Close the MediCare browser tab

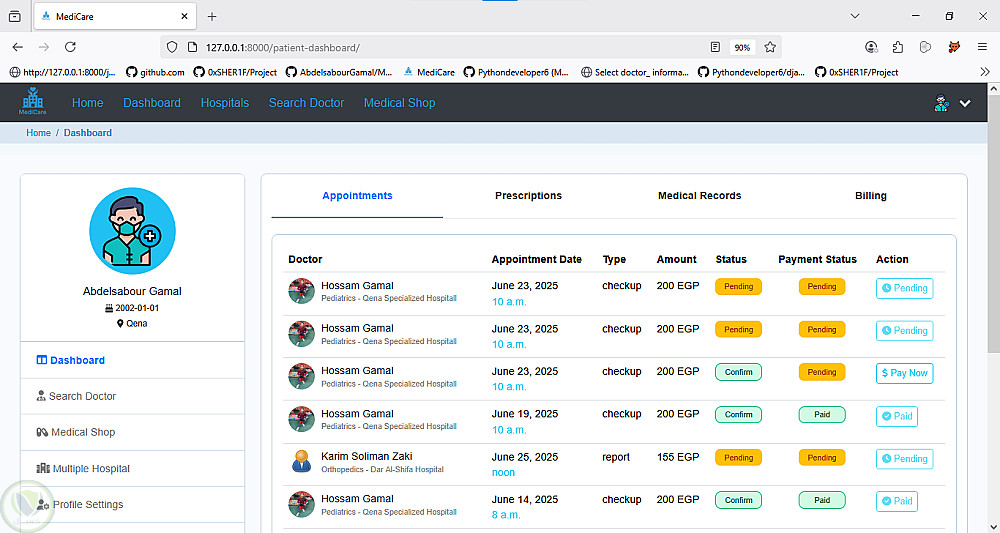184,17
